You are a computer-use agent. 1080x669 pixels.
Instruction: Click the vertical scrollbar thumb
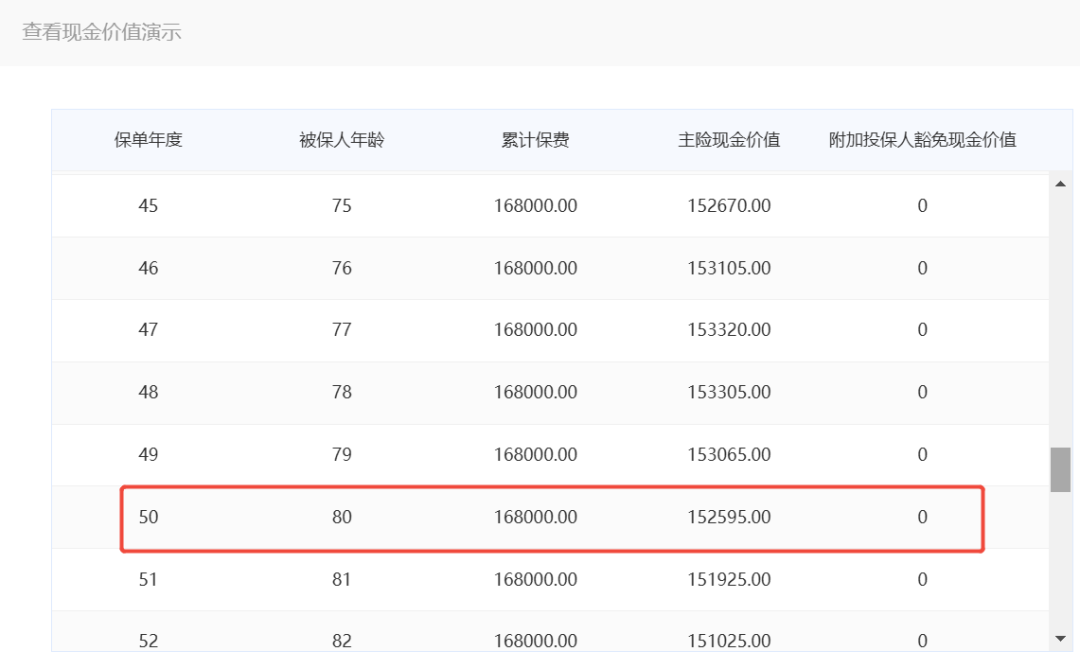pos(1060,469)
